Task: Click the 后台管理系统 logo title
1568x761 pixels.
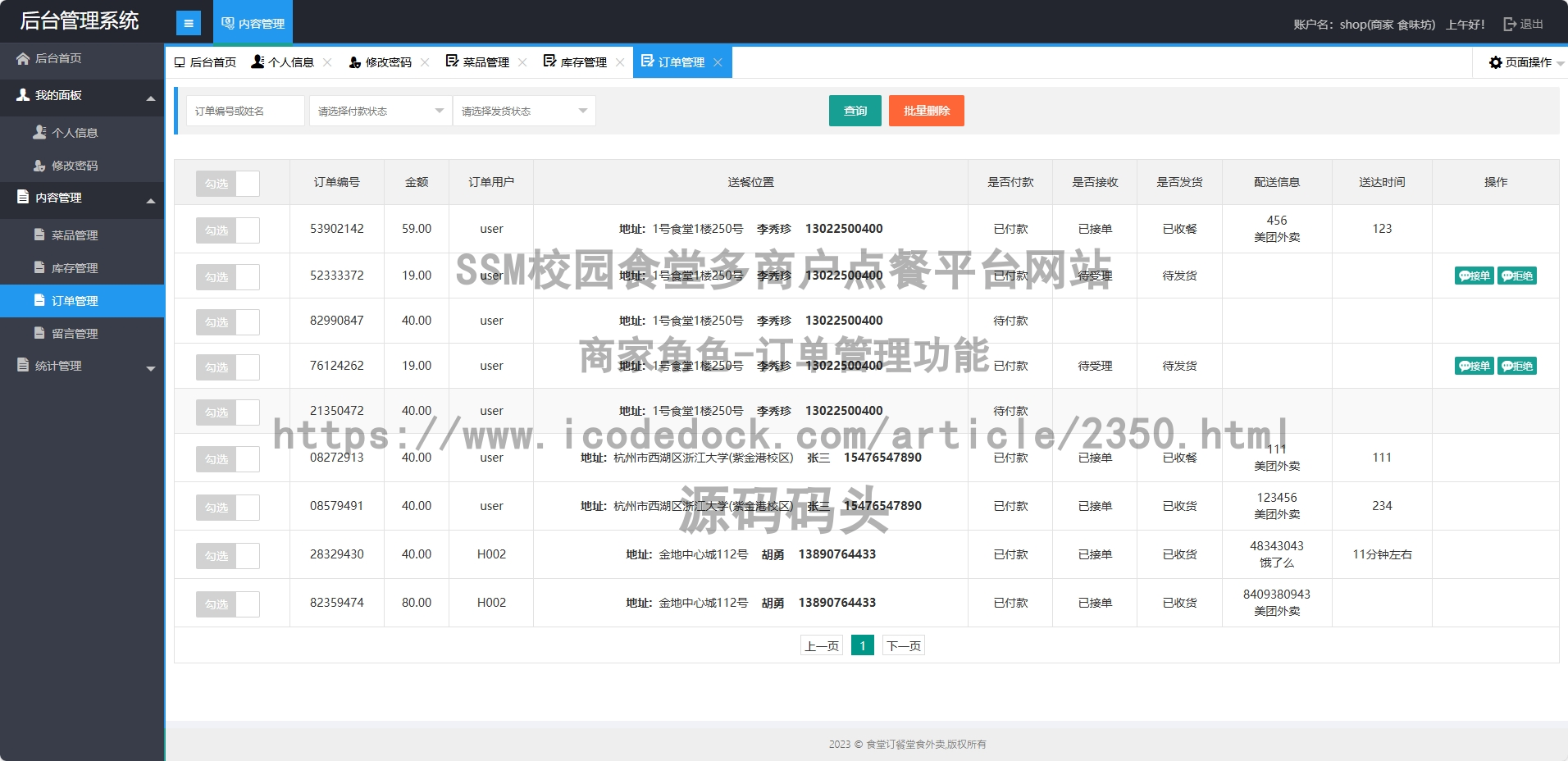Action: 80,21
